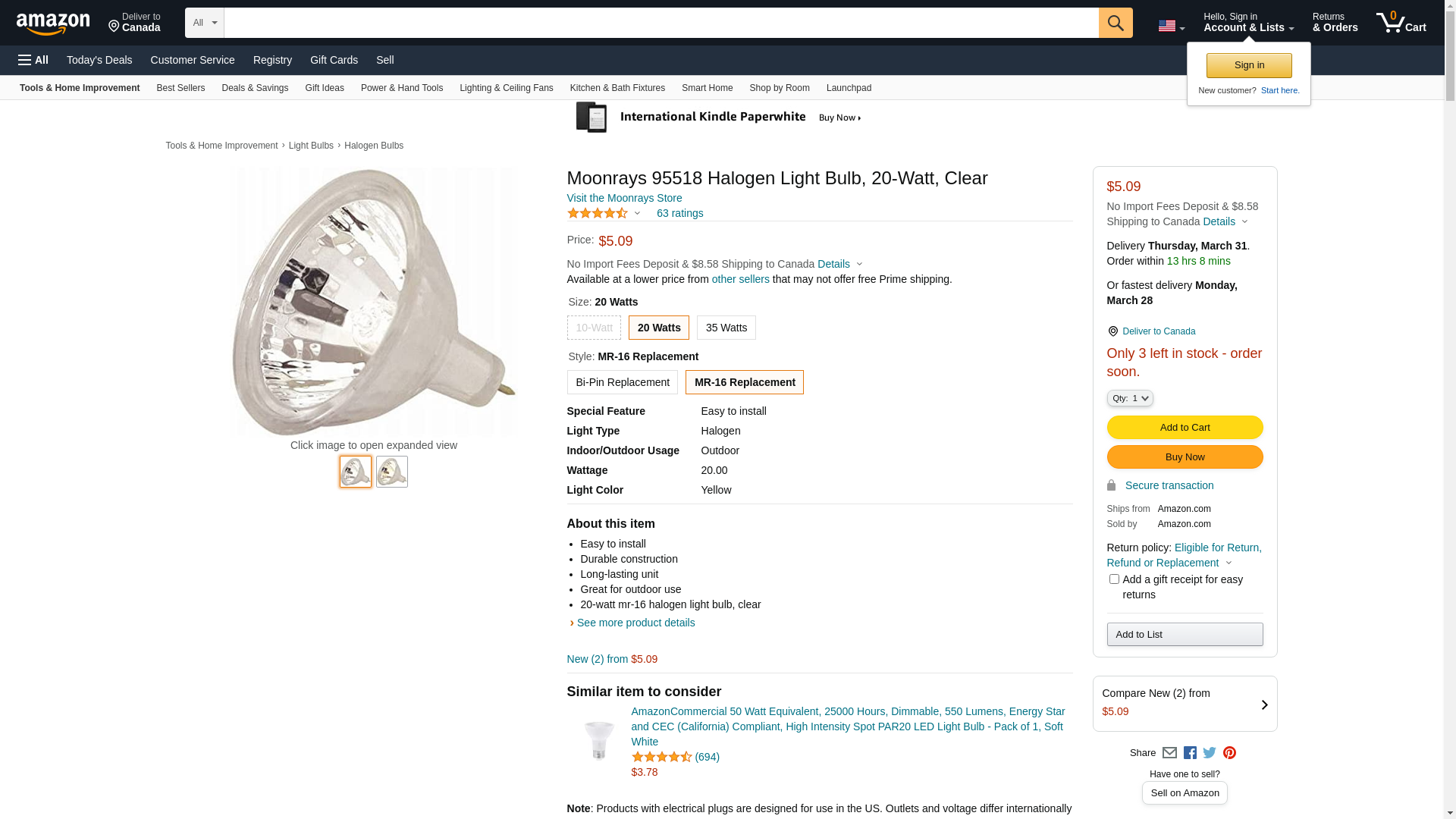This screenshot has width=1456, height=819.
Task: Share product on Pinterest icon
Action: pyautogui.click(x=1229, y=753)
